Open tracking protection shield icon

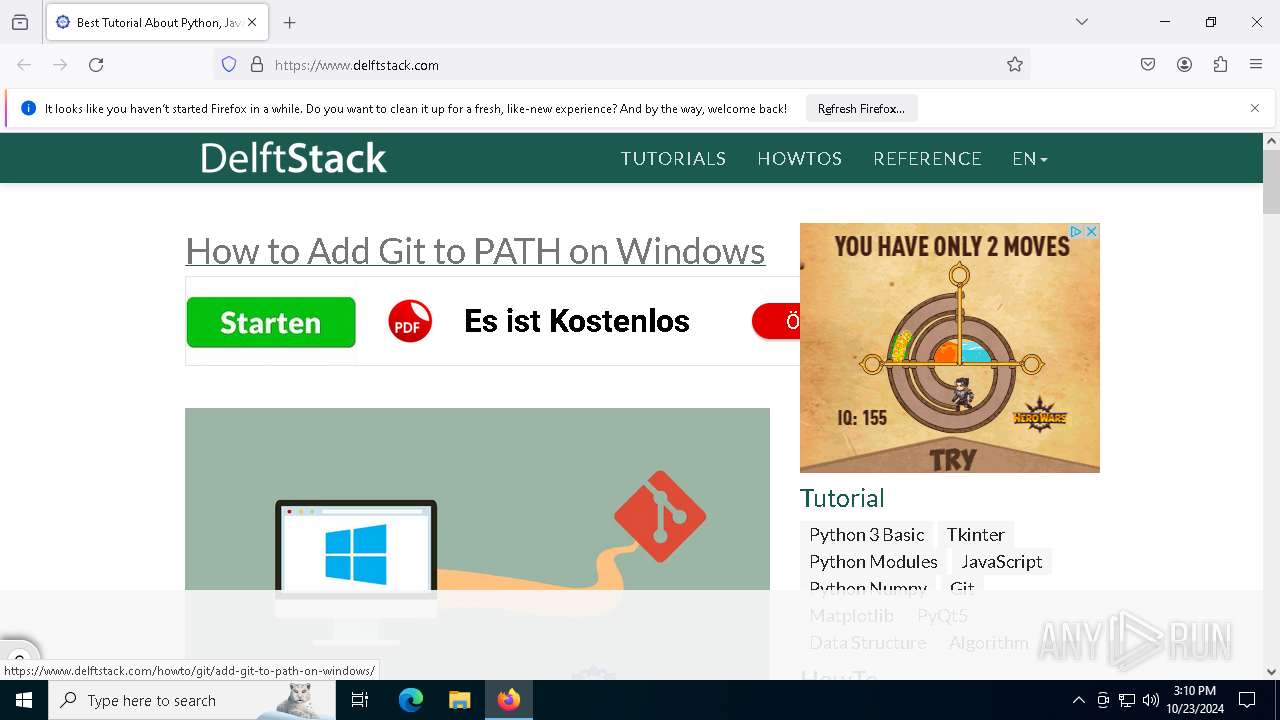pos(229,65)
